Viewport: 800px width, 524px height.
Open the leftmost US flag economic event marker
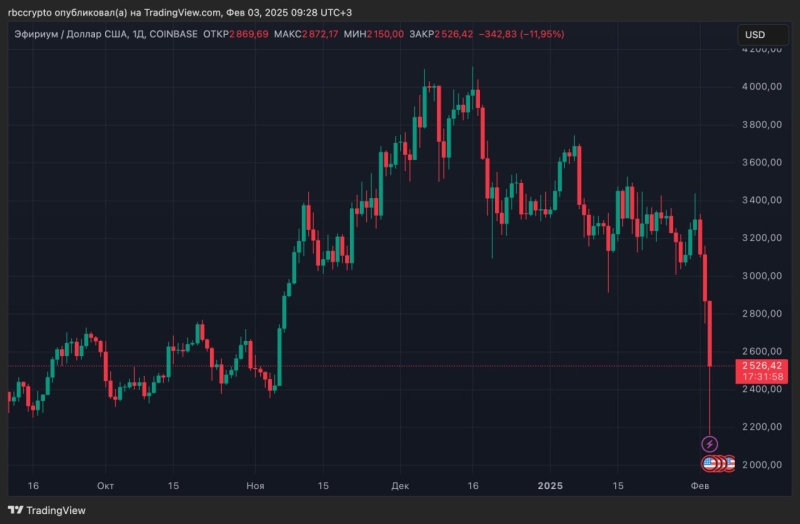[x=709, y=464]
